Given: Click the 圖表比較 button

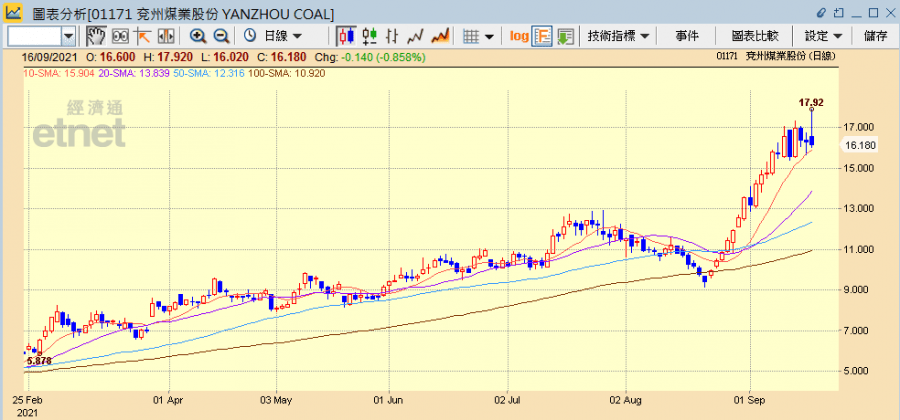Looking at the screenshot, I should pyautogui.click(x=755, y=35).
